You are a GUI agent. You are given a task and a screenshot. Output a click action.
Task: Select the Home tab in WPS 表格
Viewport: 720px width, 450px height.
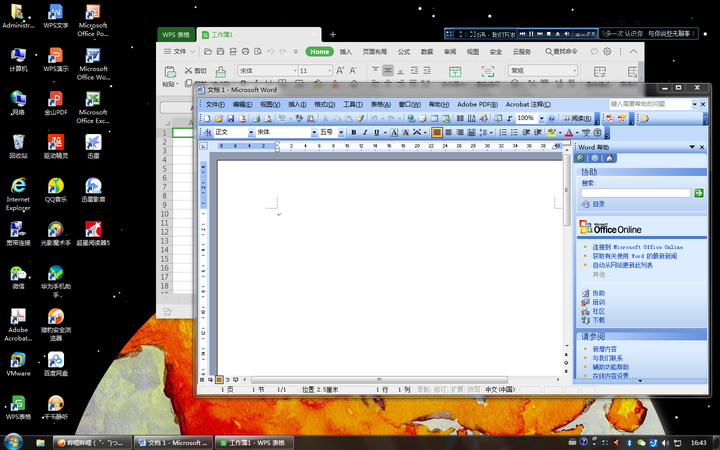[320, 52]
